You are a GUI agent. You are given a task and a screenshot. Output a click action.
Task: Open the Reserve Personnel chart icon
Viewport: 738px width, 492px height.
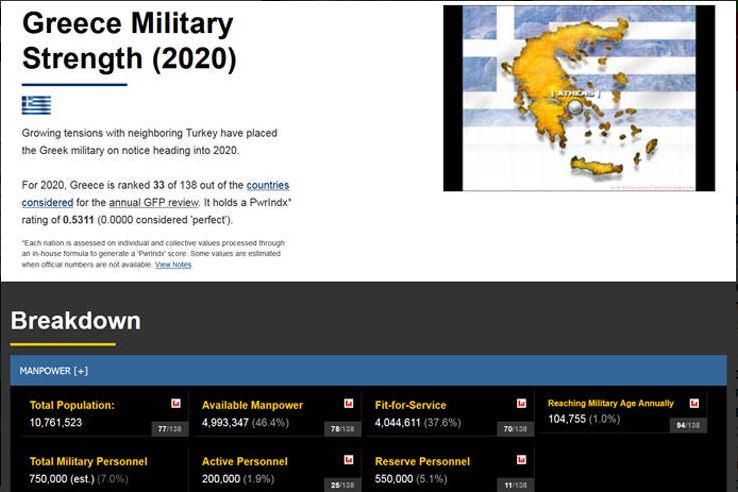(521, 461)
